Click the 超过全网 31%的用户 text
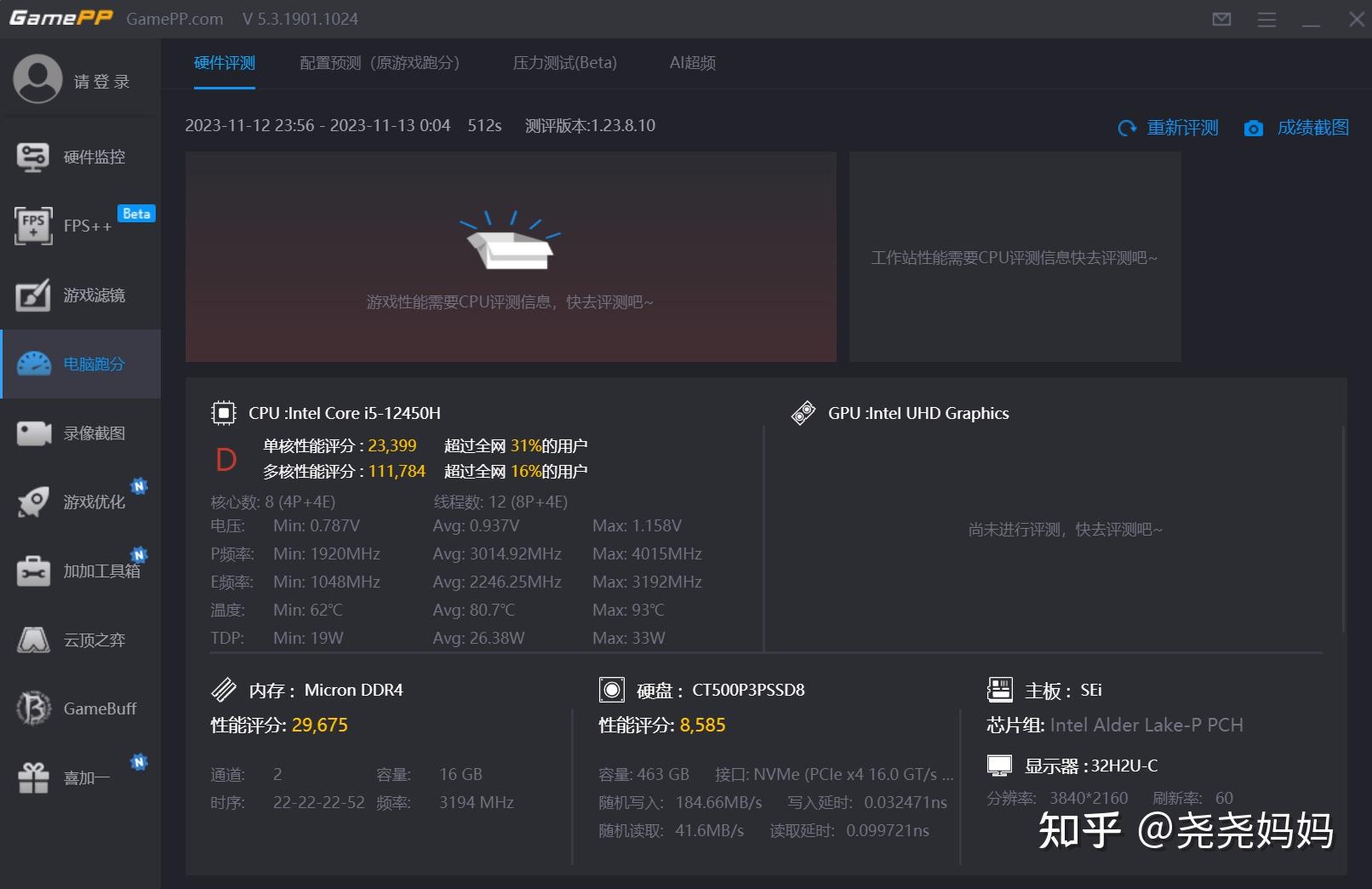Viewport: 1372px width, 889px height. click(516, 445)
